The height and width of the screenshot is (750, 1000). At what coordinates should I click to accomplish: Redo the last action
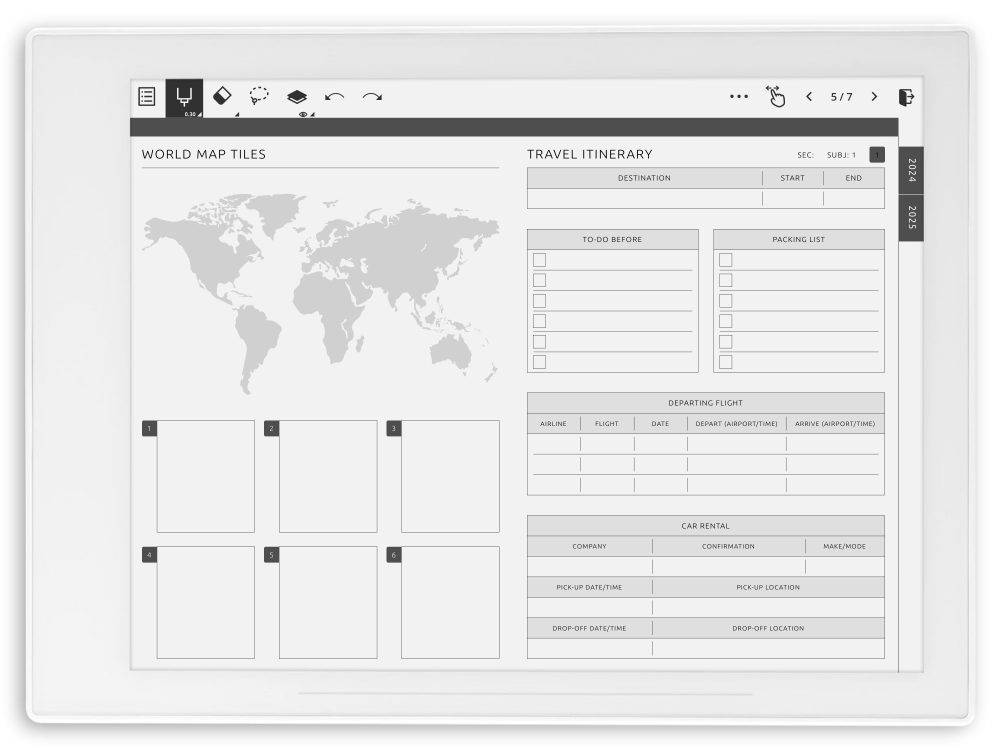click(370, 94)
